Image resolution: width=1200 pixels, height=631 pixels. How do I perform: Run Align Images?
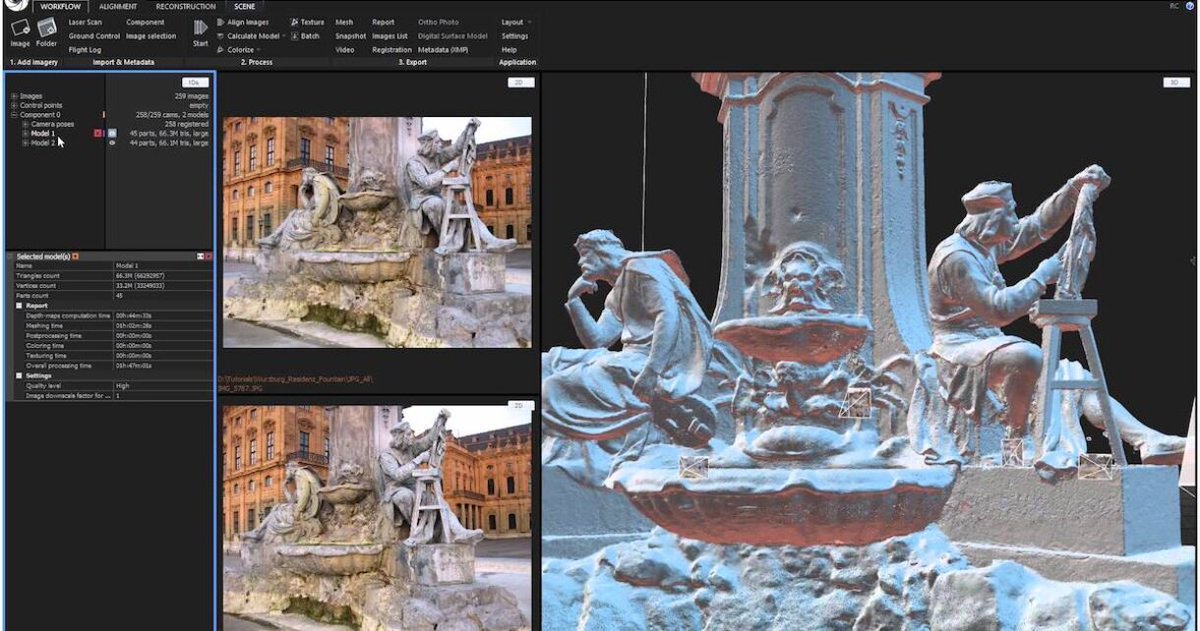tap(241, 22)
